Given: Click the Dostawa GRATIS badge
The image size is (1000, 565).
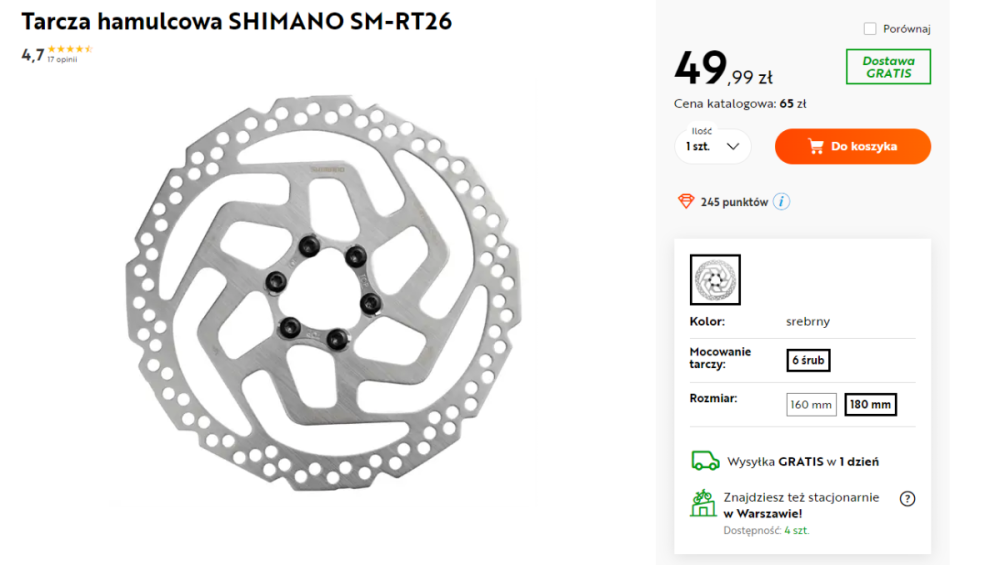Looking at the screenshot, I should [x=888, y=67].
